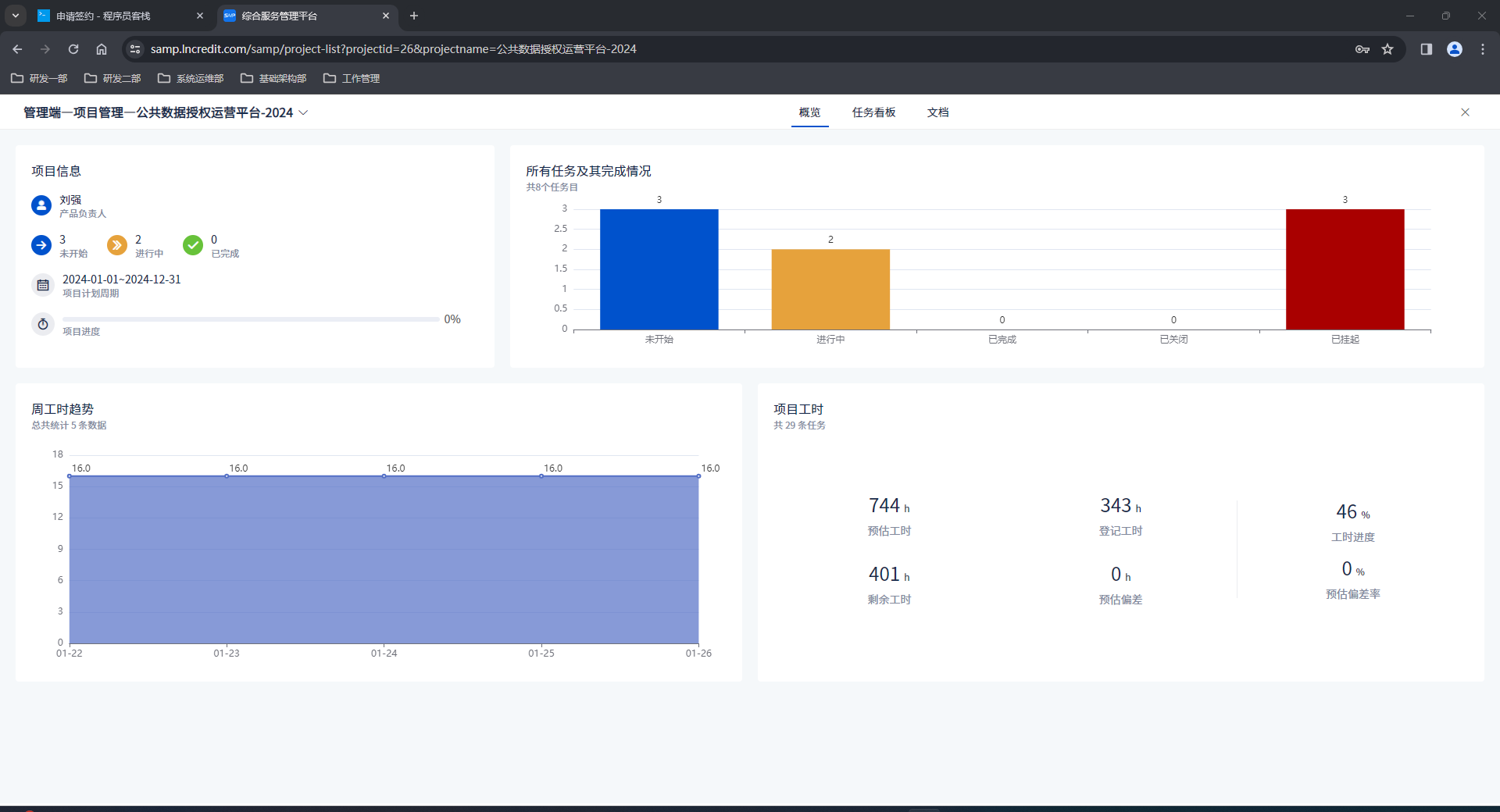Viewport: 1500px width, 812px height.
Task: Click the 46 % 工时进度 value
Action: tap(1353, 512)
